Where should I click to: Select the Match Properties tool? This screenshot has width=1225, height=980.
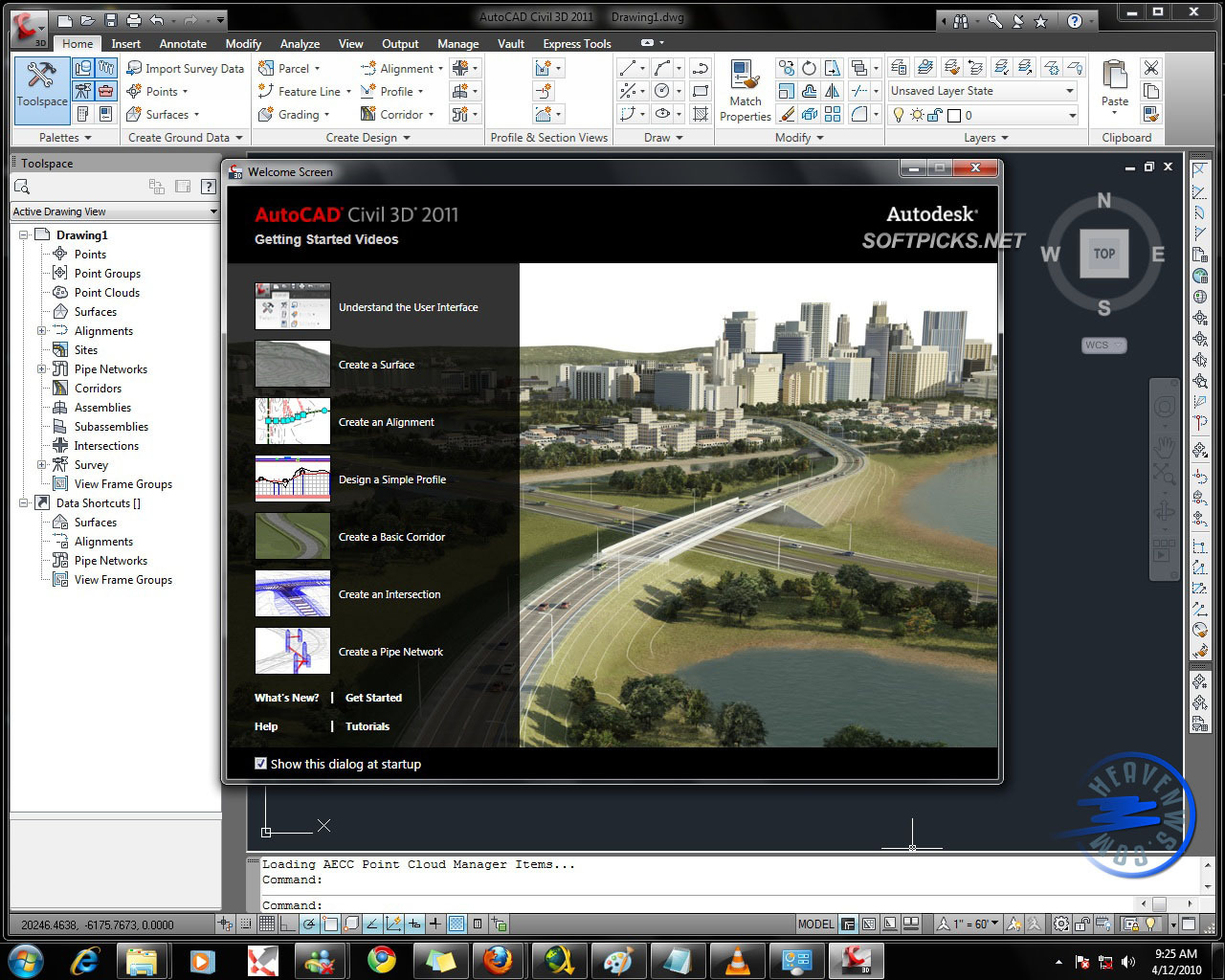click(745, 91)
